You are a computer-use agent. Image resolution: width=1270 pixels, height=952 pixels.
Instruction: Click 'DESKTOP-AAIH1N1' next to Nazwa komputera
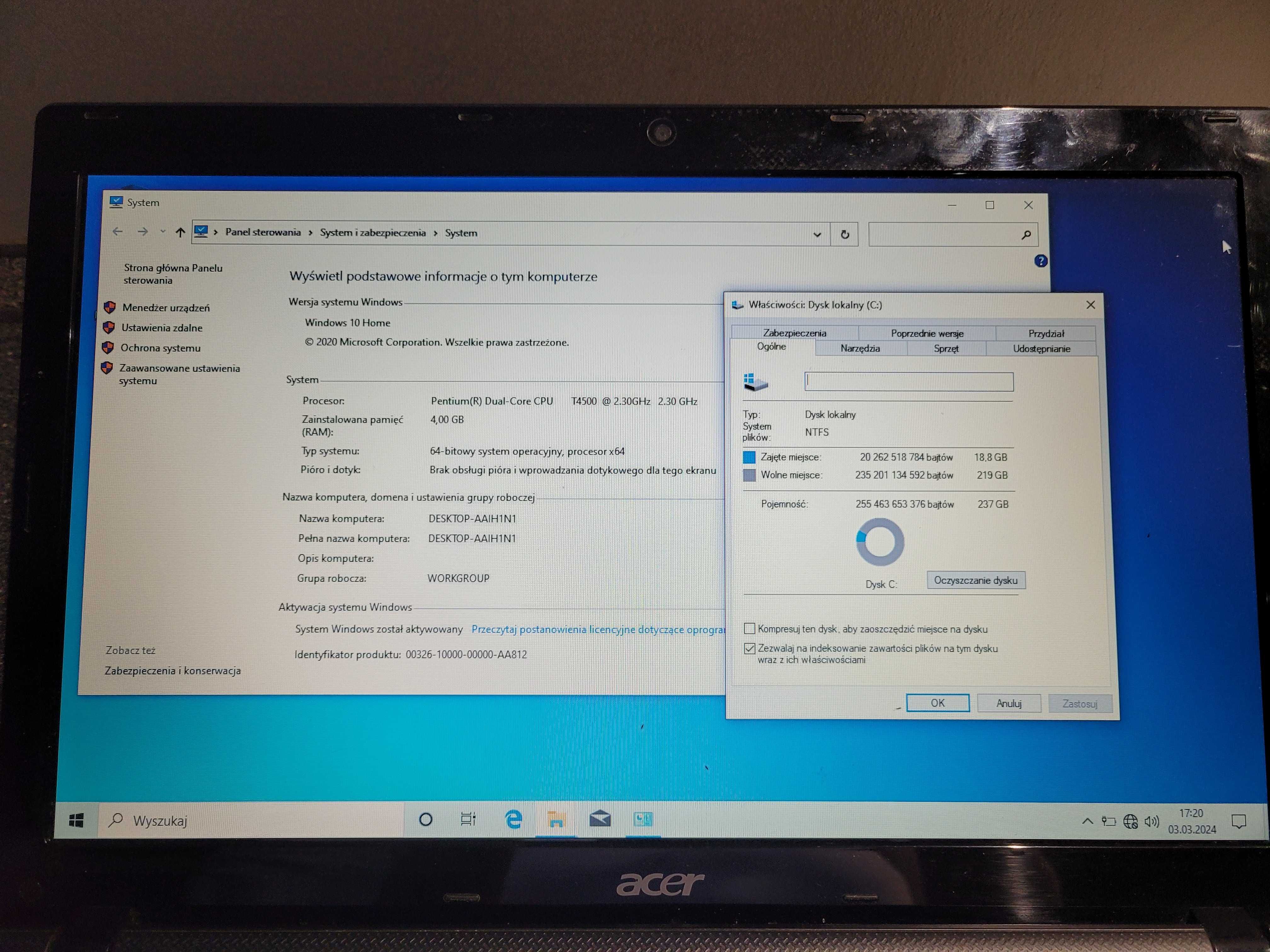point(472,519)
